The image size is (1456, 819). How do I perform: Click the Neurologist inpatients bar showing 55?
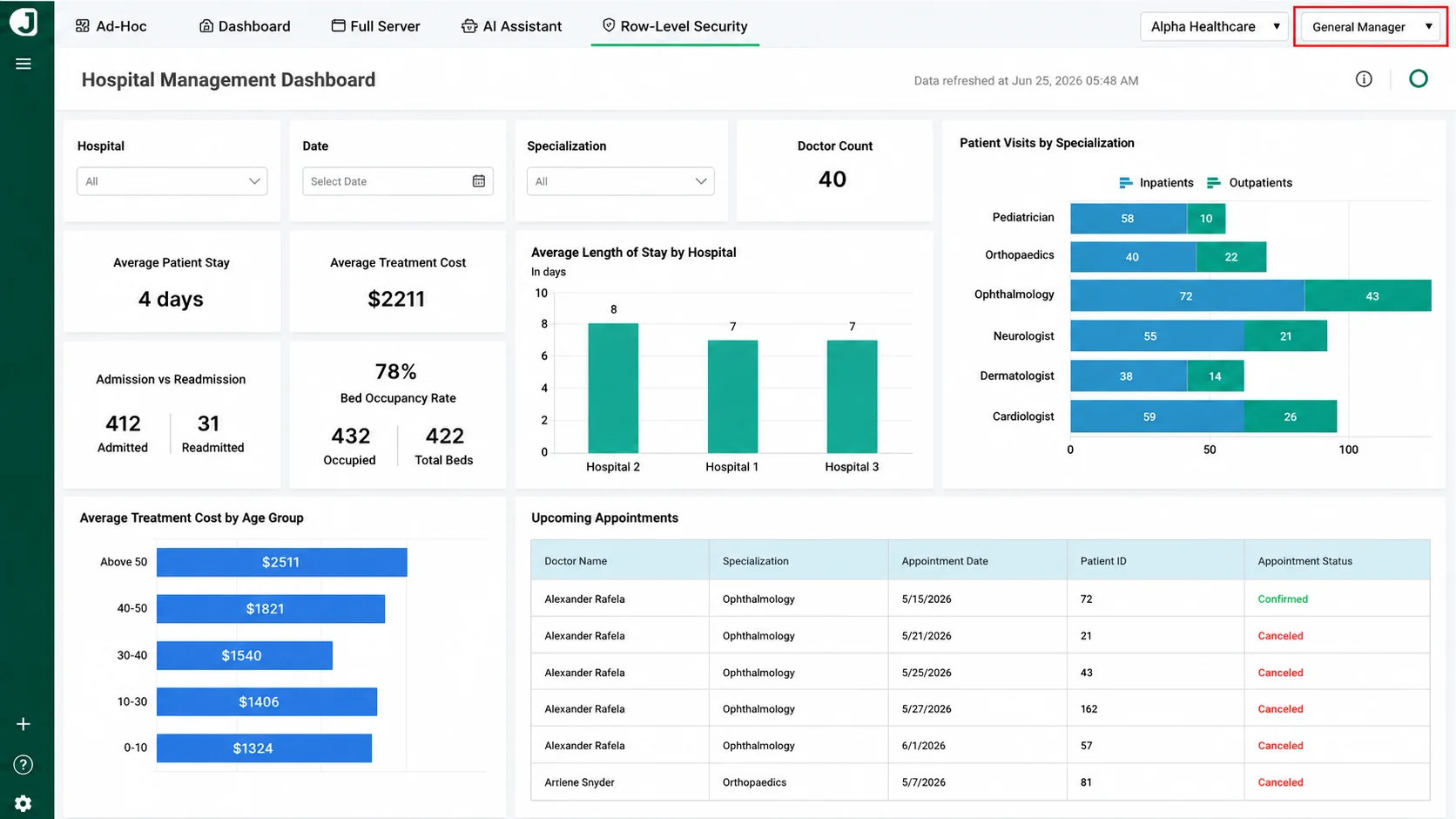coord(1157,336)
